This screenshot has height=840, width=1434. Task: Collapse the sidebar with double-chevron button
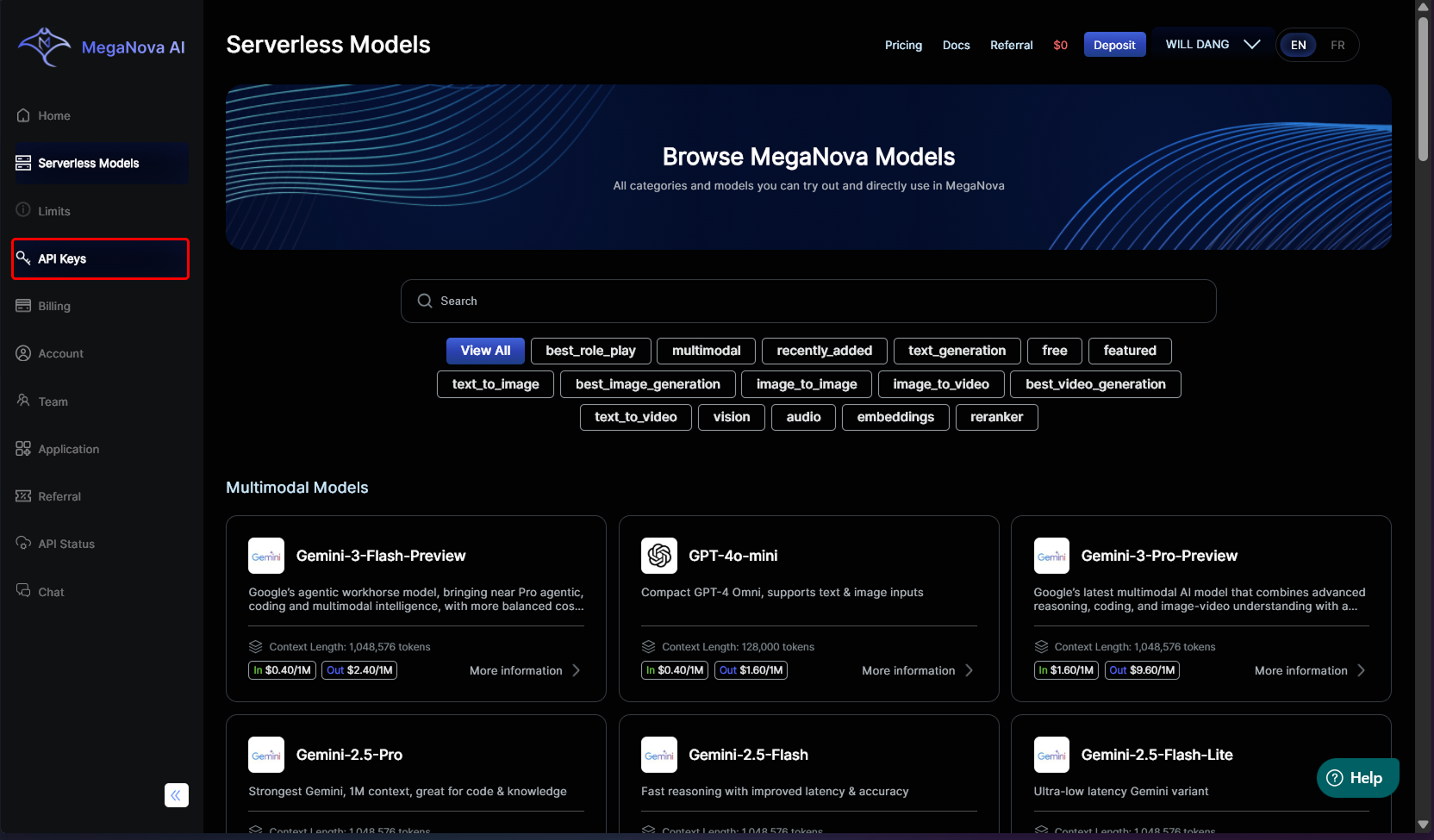coord(176,795)
